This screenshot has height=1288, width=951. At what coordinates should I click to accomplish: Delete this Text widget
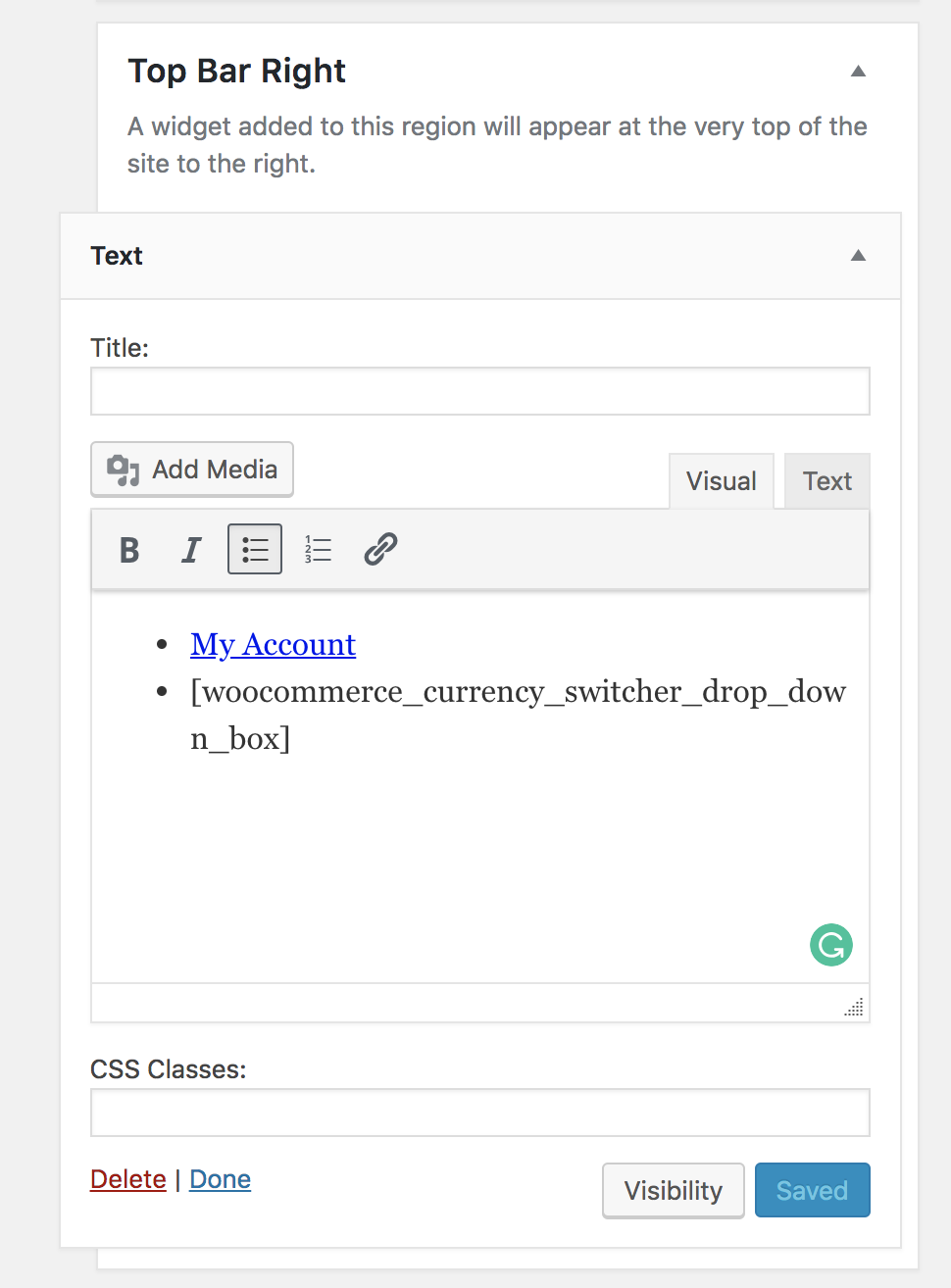click(x=128, y=1179)
